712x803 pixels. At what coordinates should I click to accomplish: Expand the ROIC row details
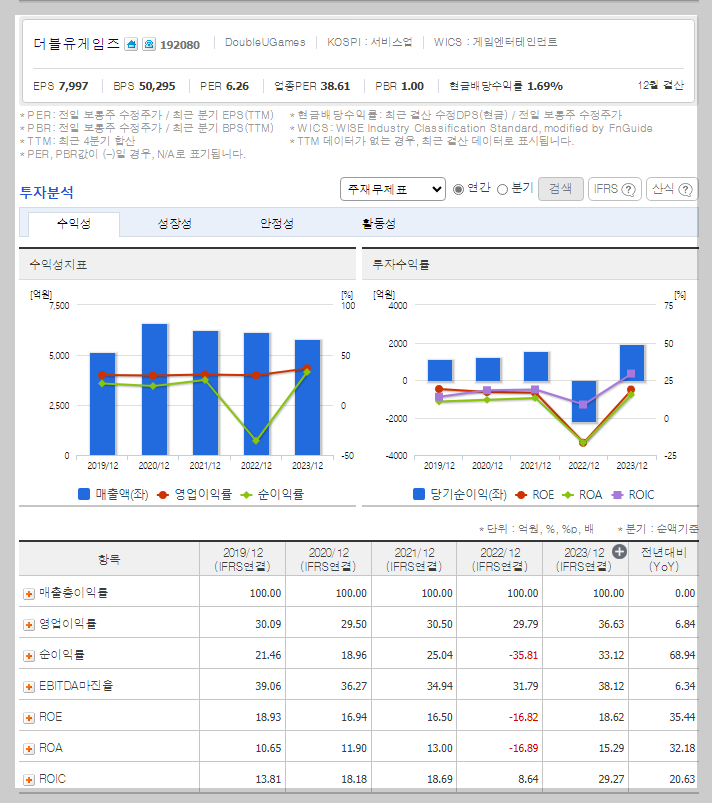pyautogui.click(x=29, y=780)
